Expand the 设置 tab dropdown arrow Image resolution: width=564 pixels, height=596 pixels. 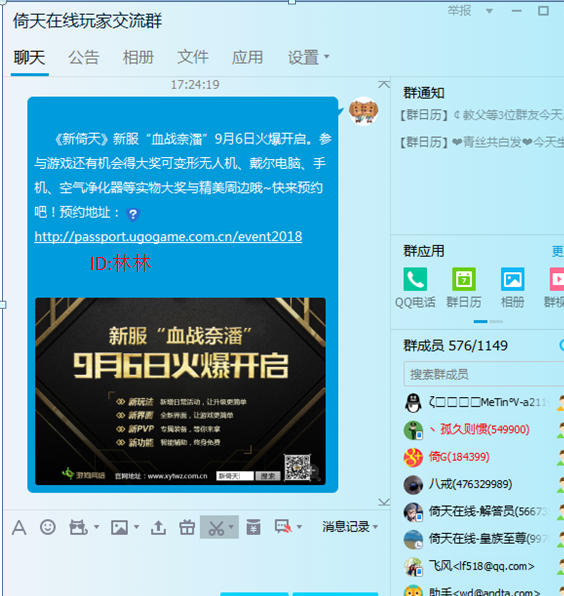326,57
